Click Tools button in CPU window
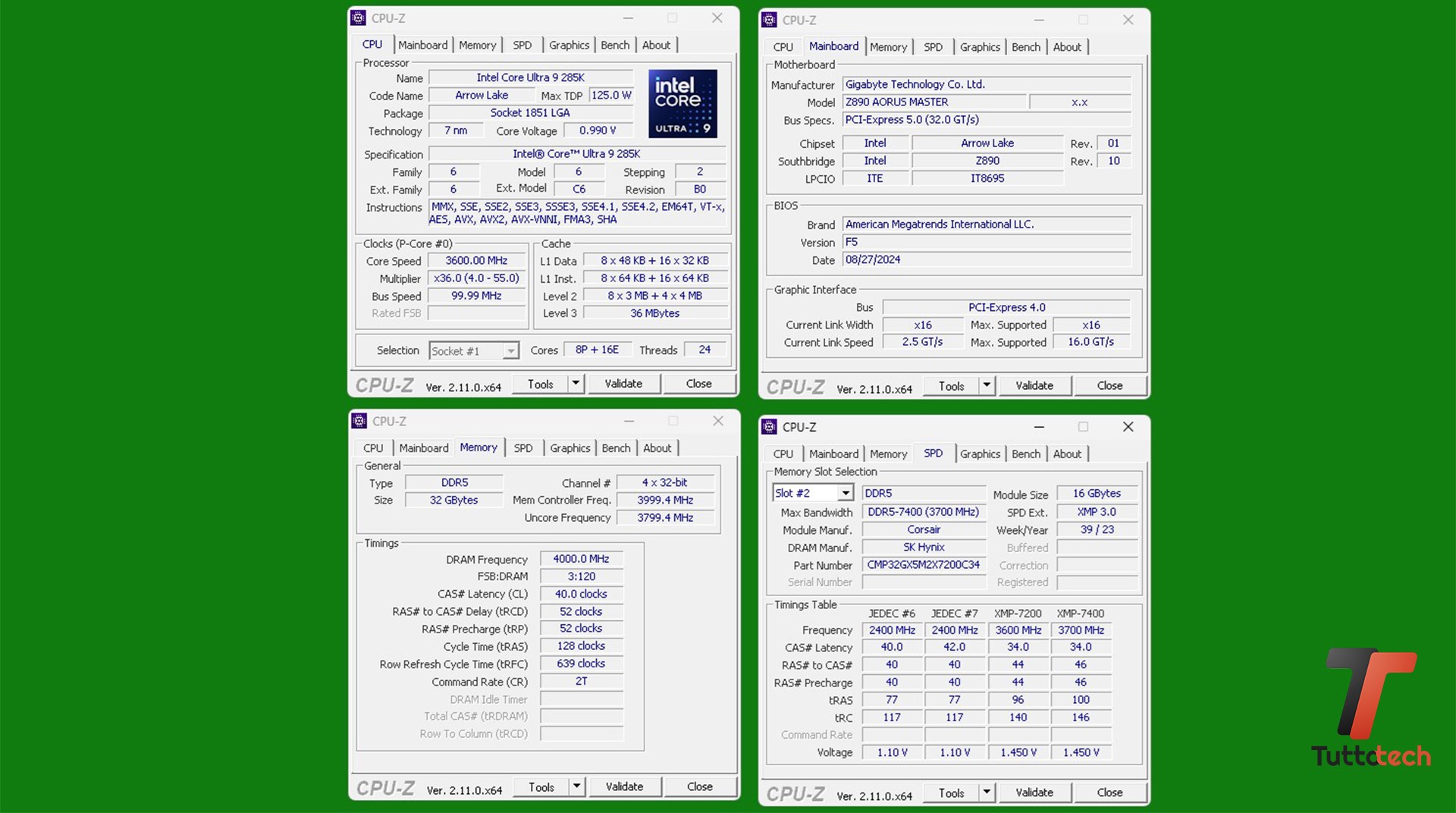1456x813 pixels. tap(541, 385)
